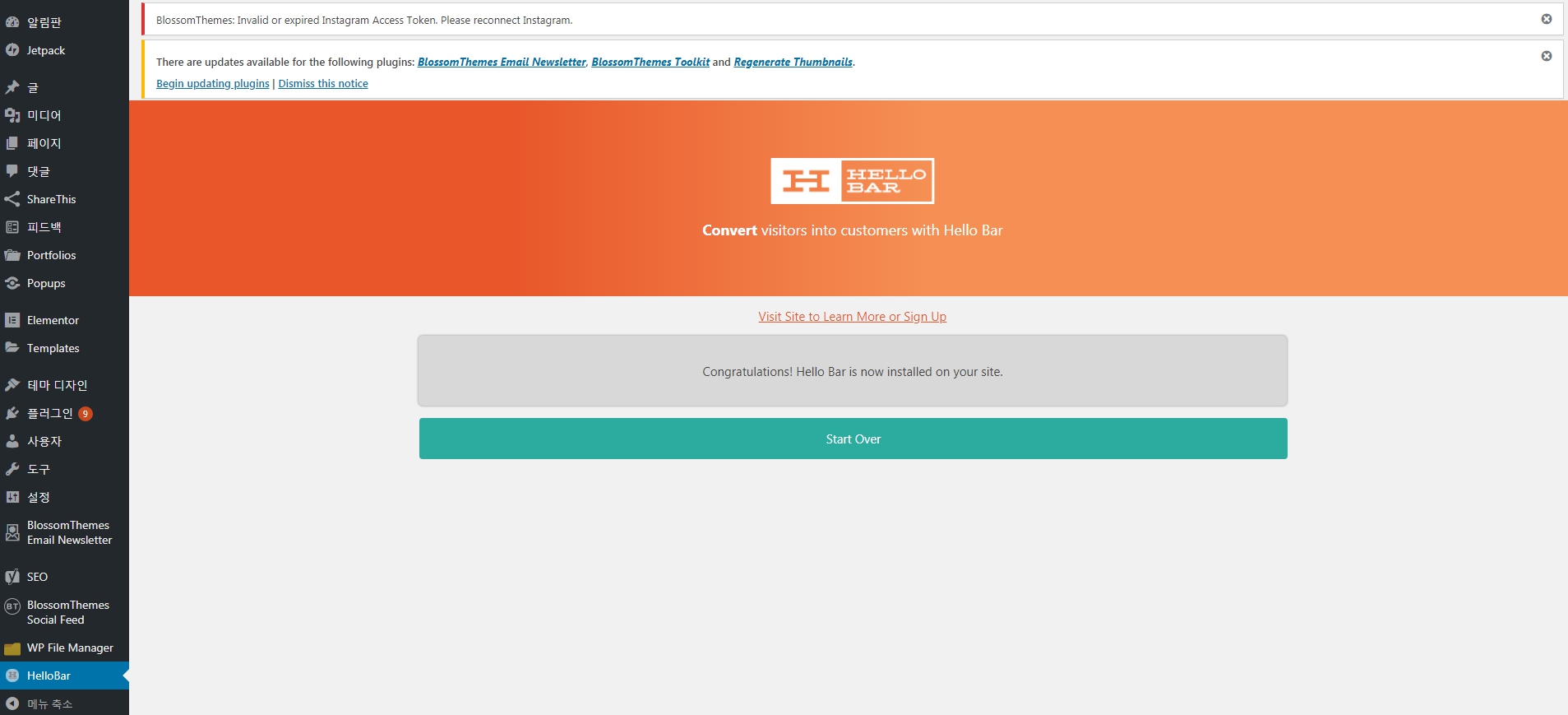This screenshot has width=1568, height=715.
Task: Click the pushpin icon for posts (글)
Action: coord(12,87)
